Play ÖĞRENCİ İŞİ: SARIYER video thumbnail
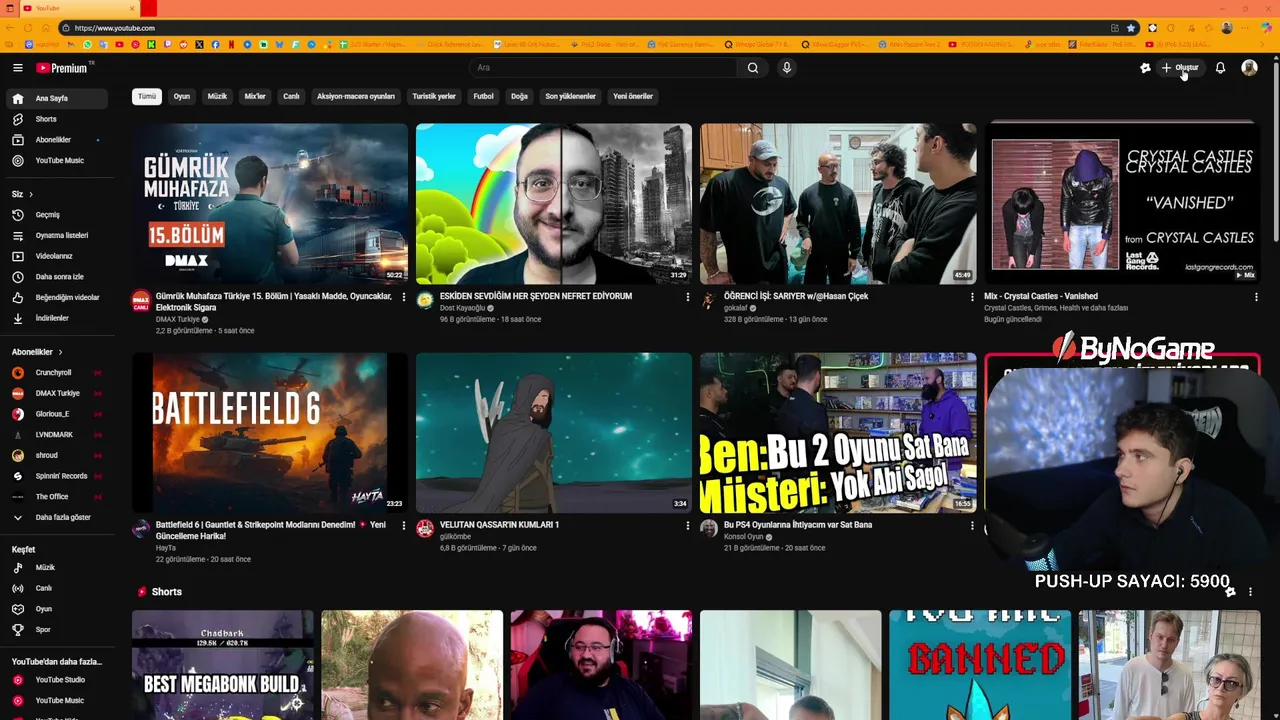 tap(838, 204)
